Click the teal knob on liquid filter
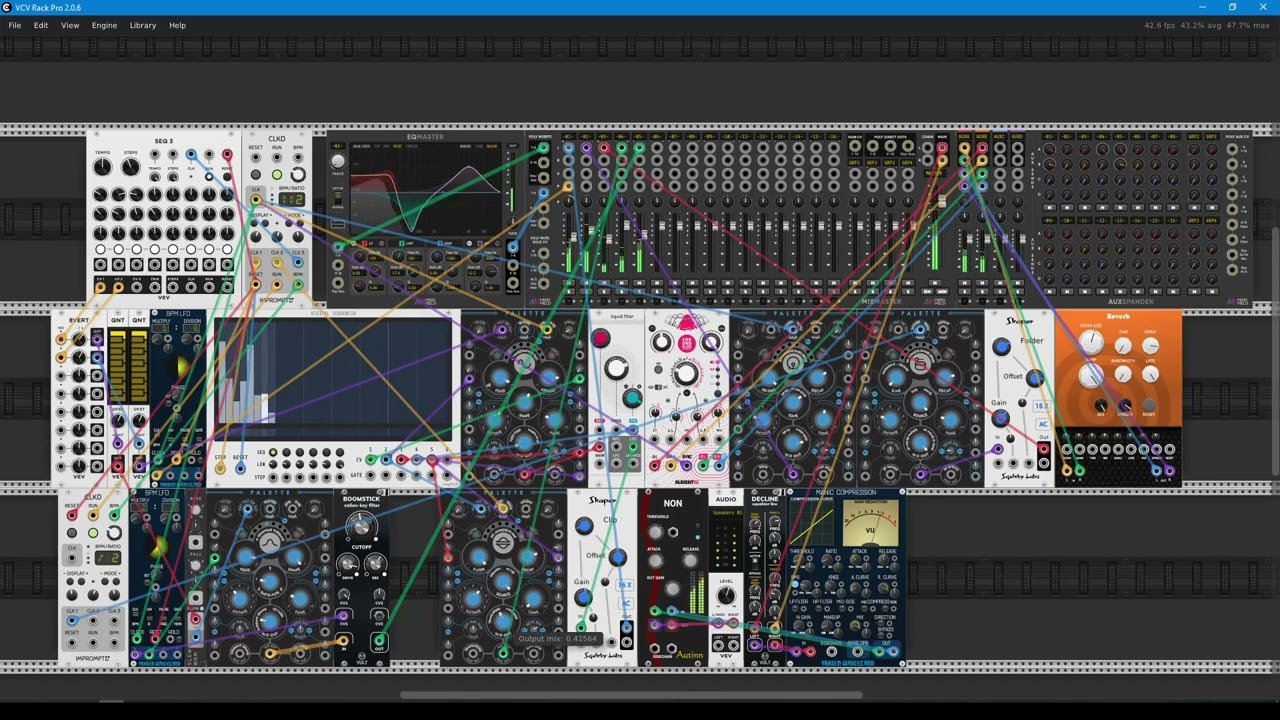 [x=632, y=398]
